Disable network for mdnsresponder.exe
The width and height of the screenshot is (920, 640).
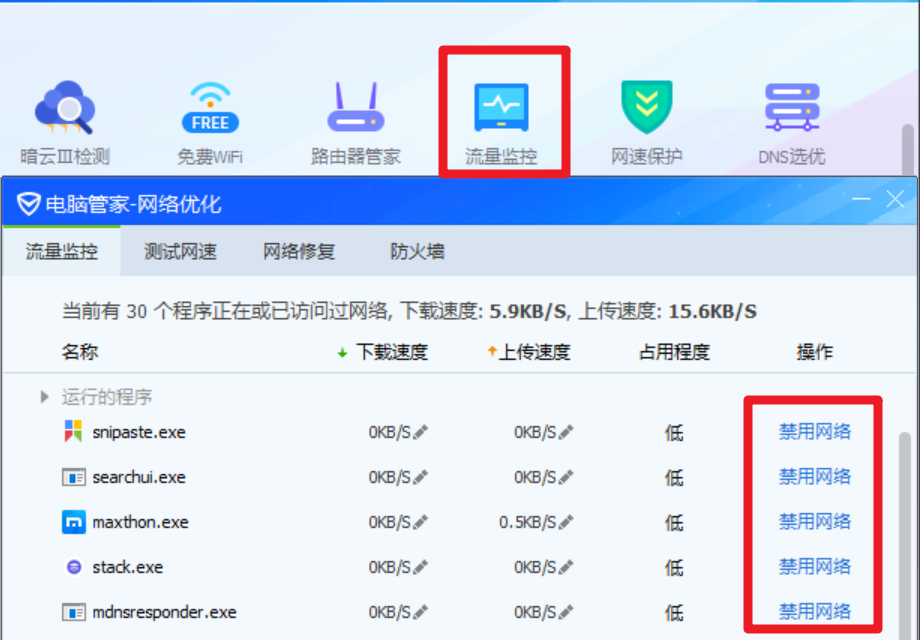coord(814,612)
